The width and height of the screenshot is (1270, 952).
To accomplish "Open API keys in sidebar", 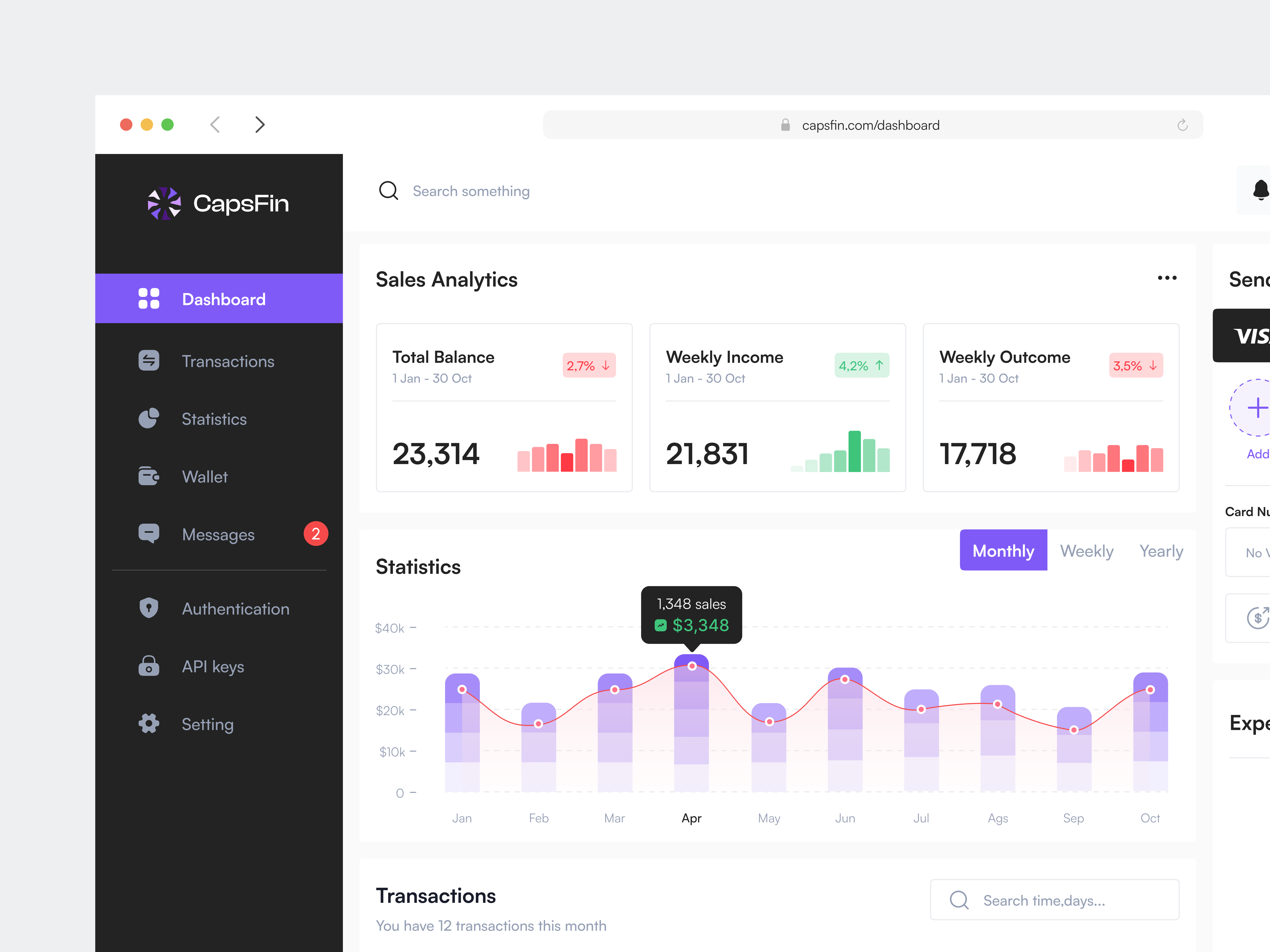I will pos(219,666).
